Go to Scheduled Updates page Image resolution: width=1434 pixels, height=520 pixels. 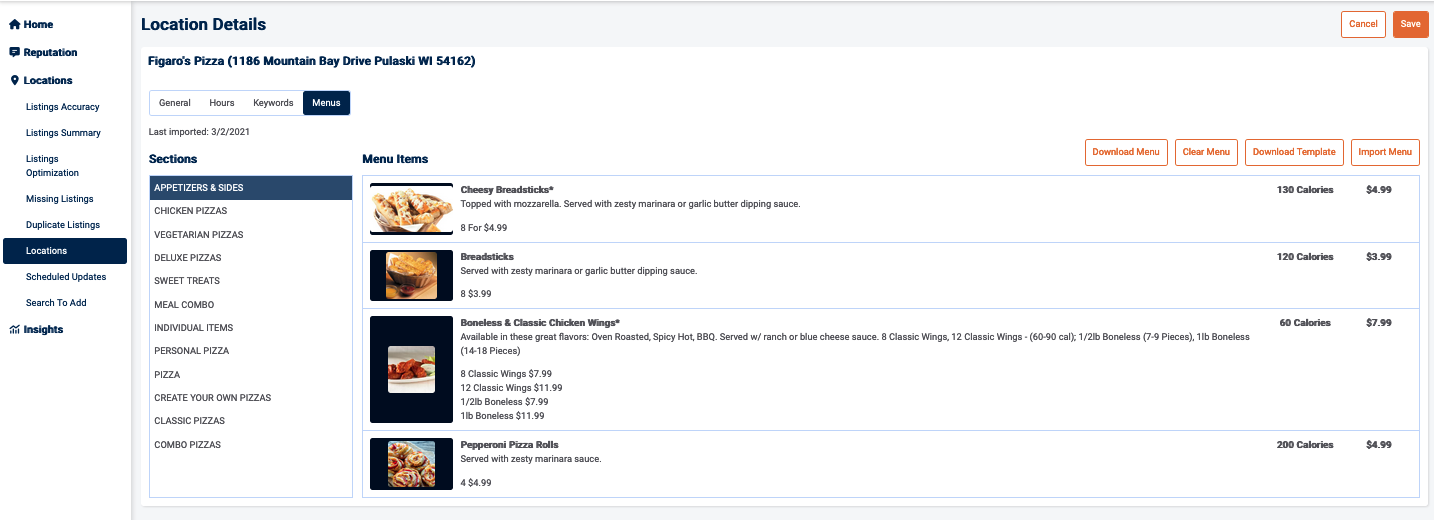pos(66,277)
